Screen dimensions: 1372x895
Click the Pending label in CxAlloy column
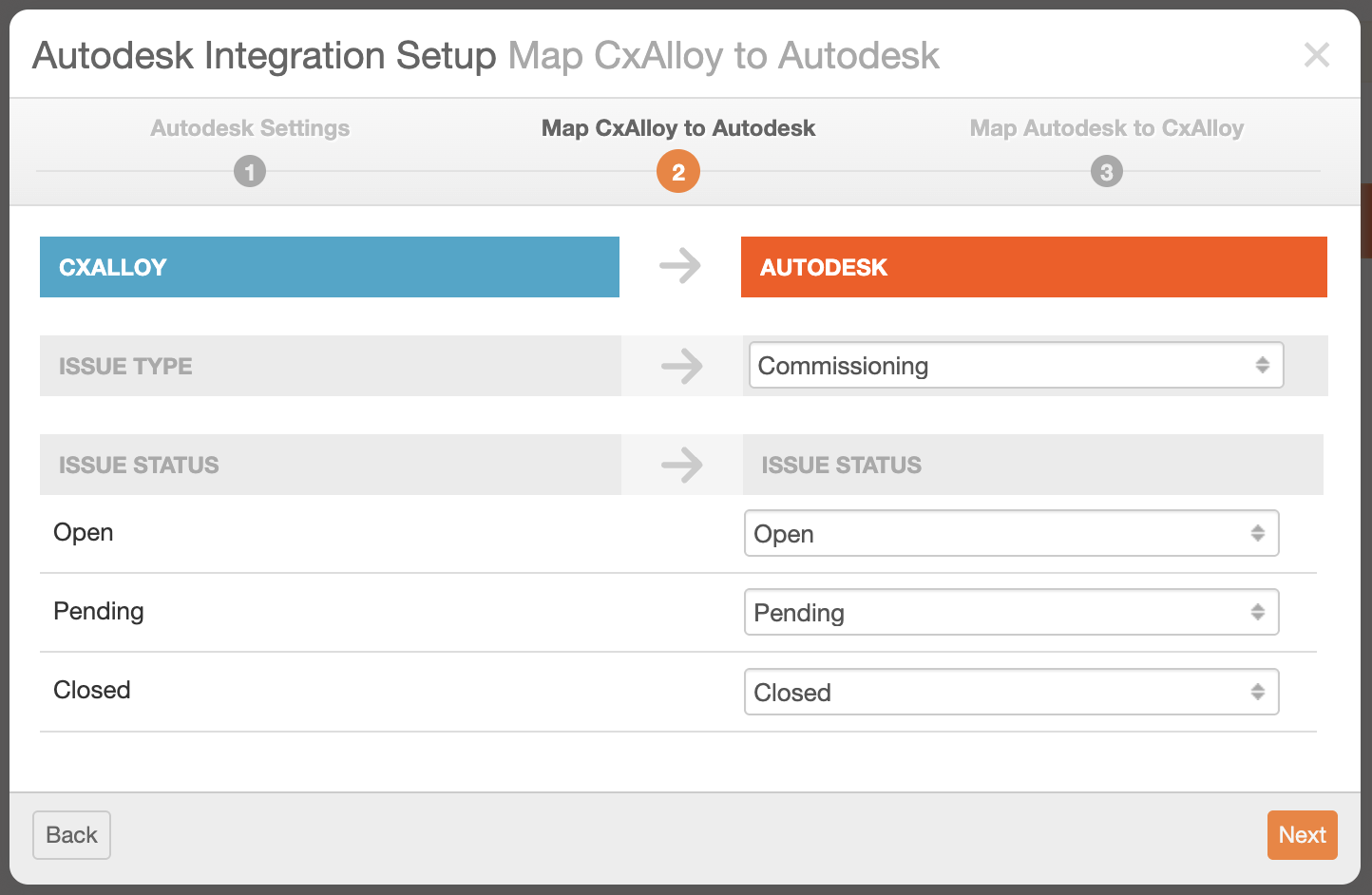tap(99, 611)
